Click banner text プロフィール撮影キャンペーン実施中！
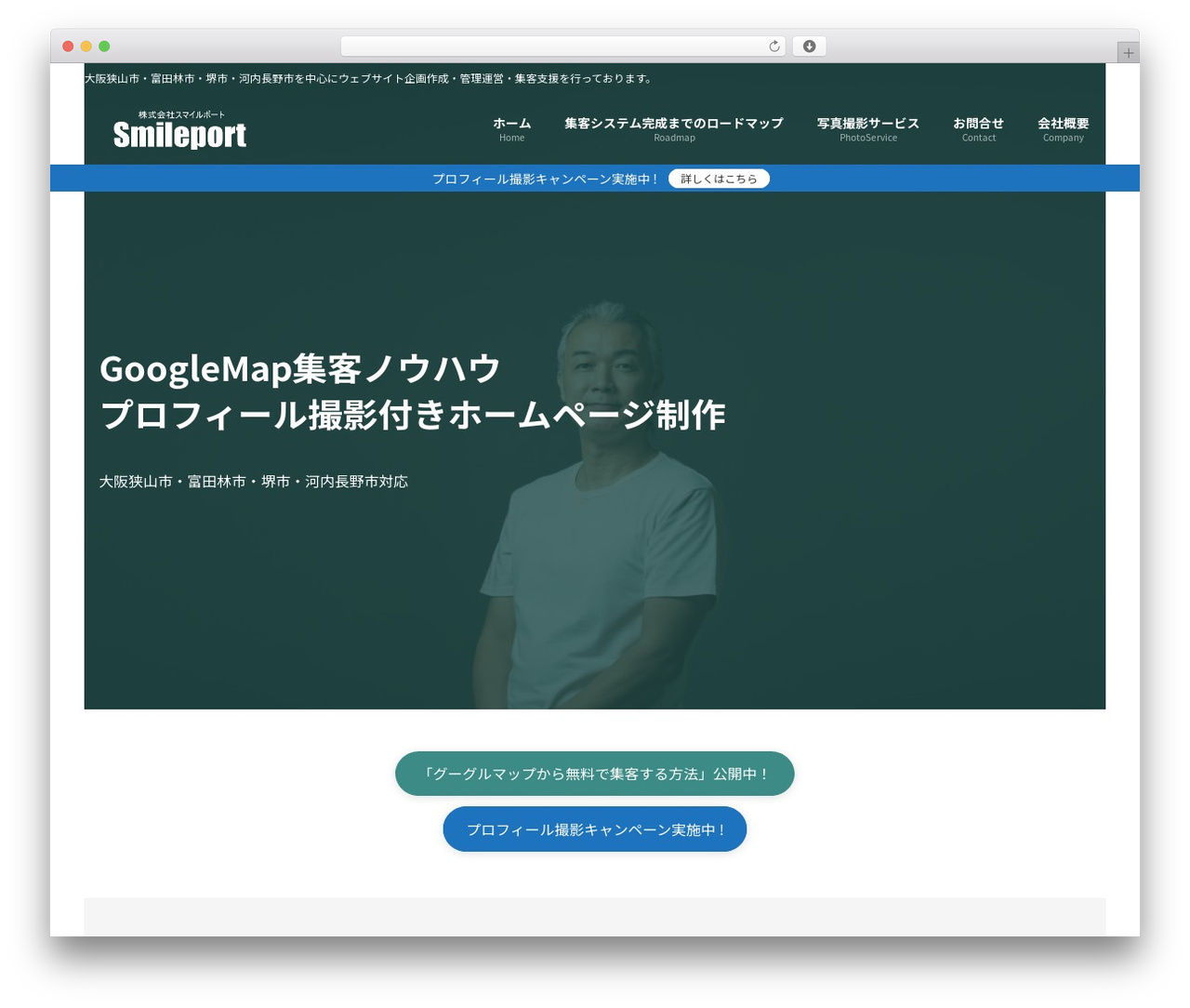The image size is (1190, 1008). (547, 179)
